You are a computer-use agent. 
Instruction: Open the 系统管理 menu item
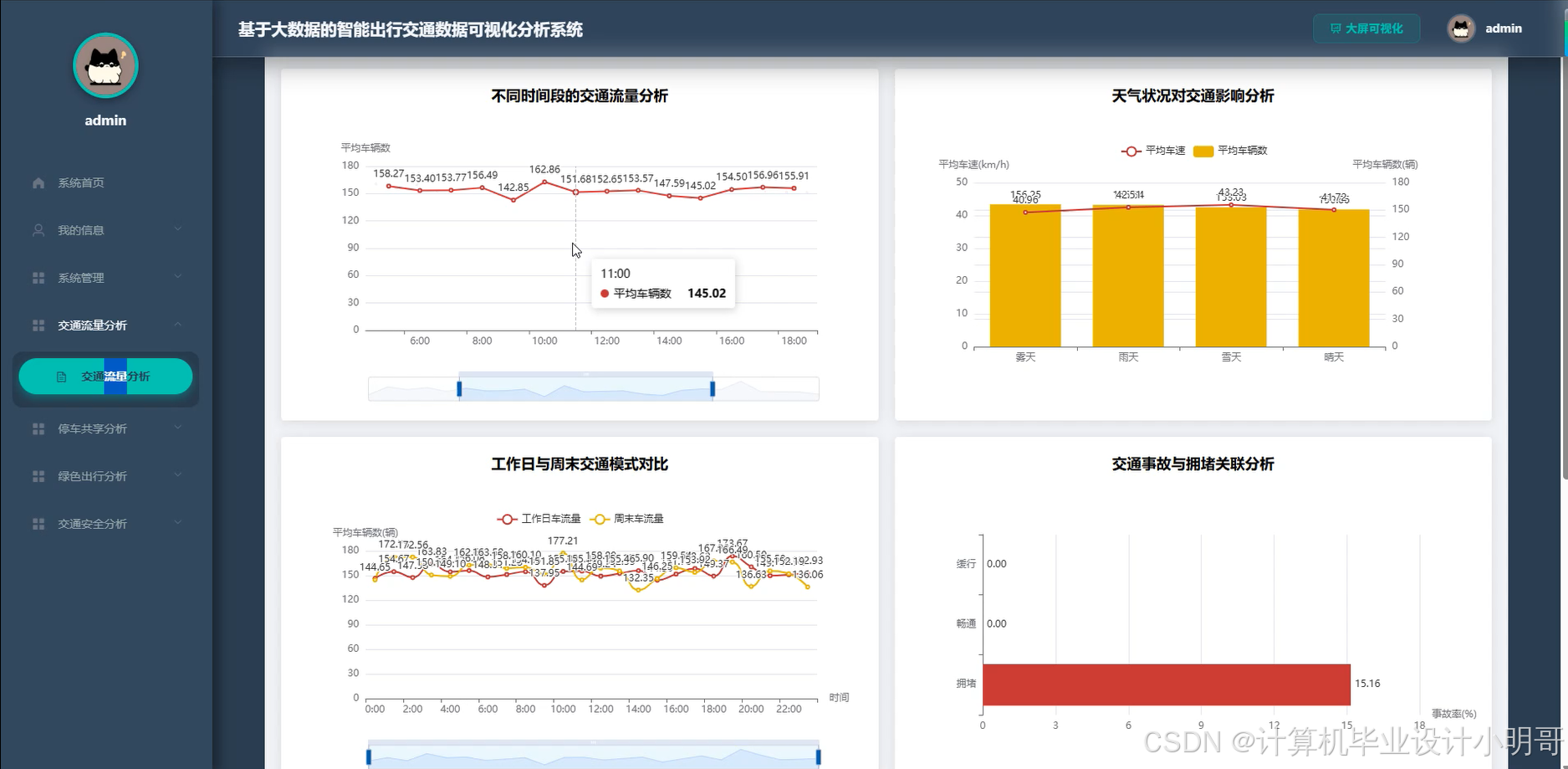[x=105, y=278]
